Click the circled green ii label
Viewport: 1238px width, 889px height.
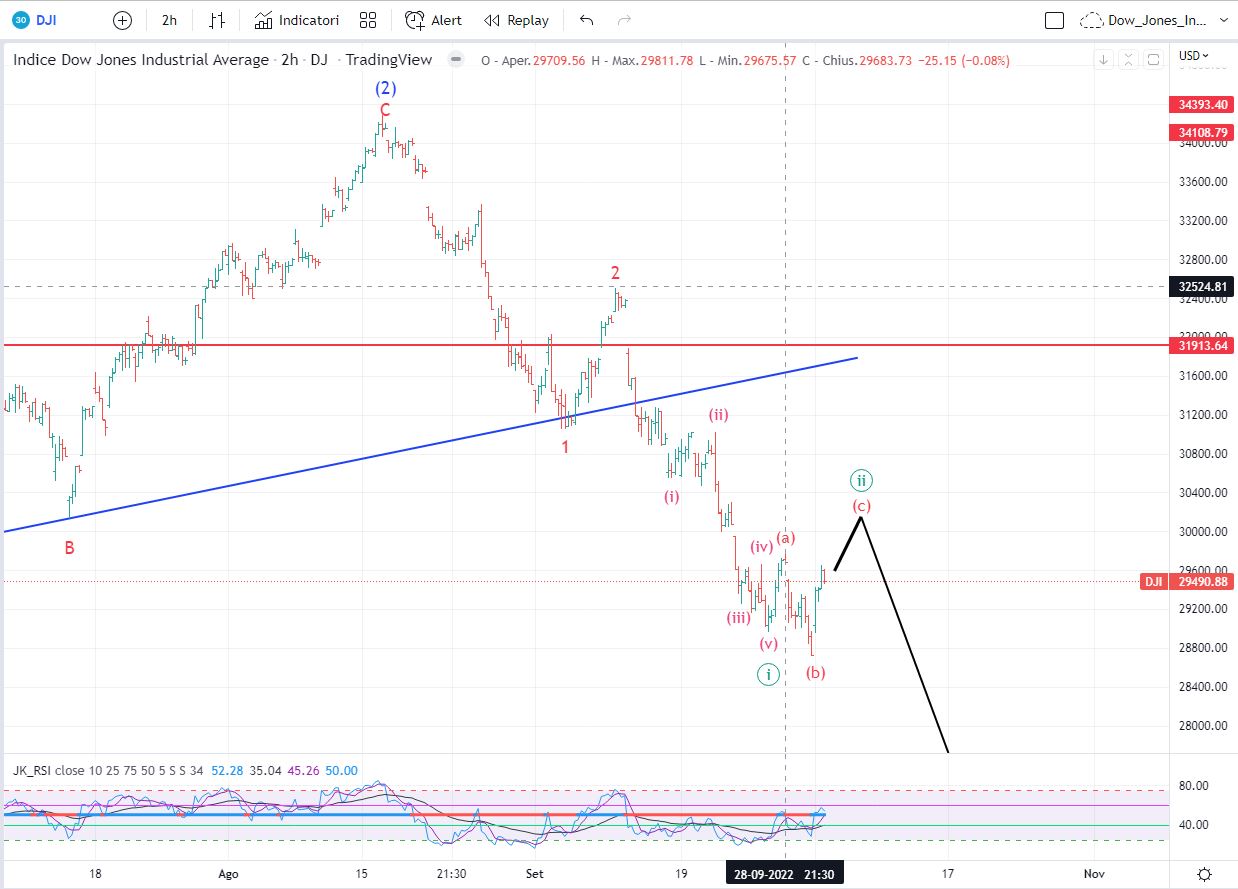pyautogui.click(x=861, y=479)
